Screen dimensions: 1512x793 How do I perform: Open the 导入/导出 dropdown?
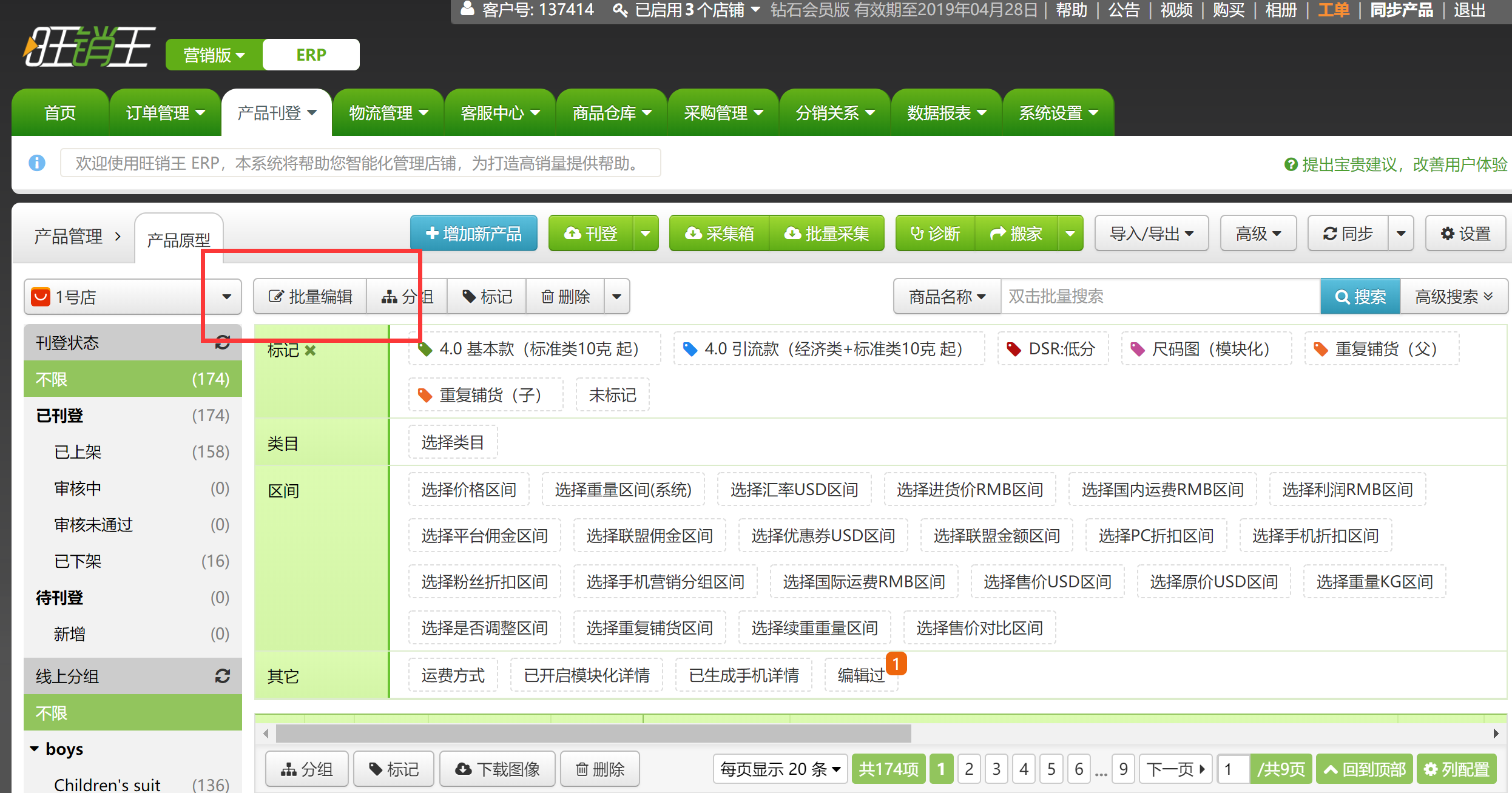[1152, 233]
